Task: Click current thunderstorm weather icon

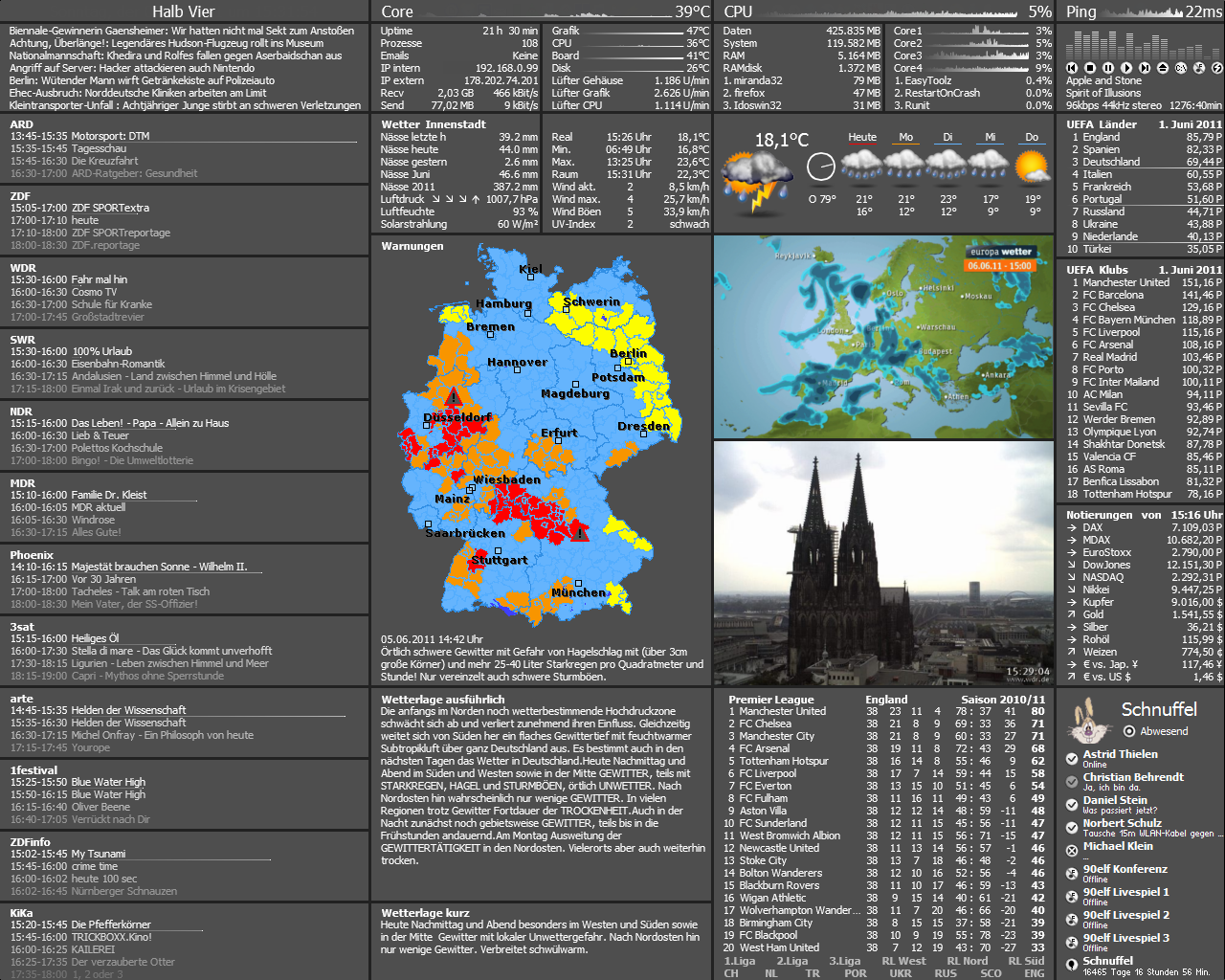Action: [758, 182]
